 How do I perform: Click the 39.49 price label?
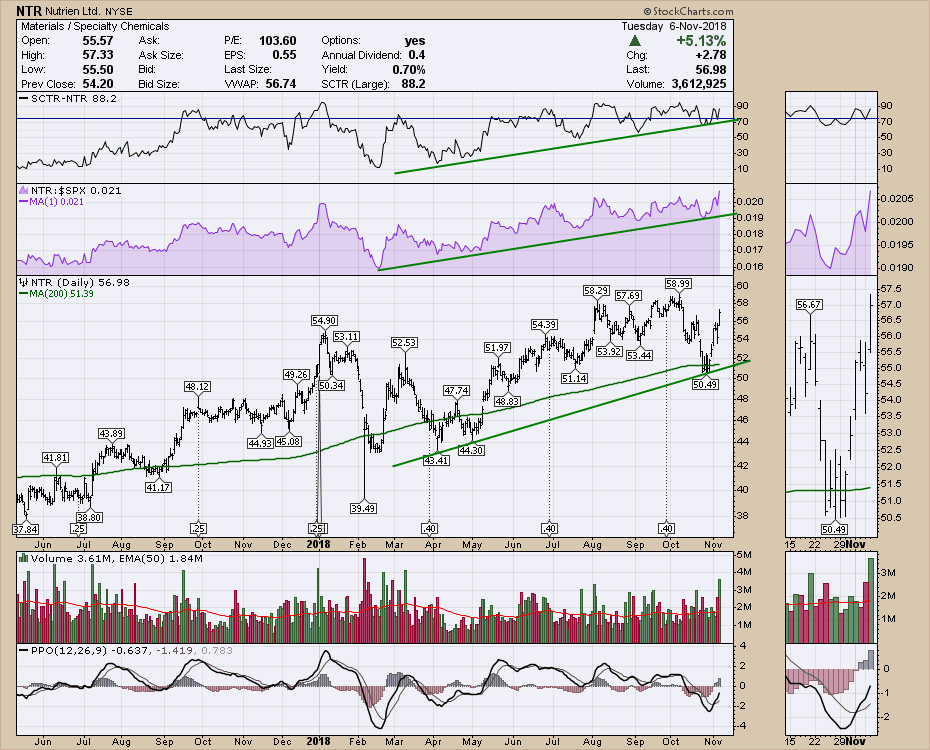point(363,508)
